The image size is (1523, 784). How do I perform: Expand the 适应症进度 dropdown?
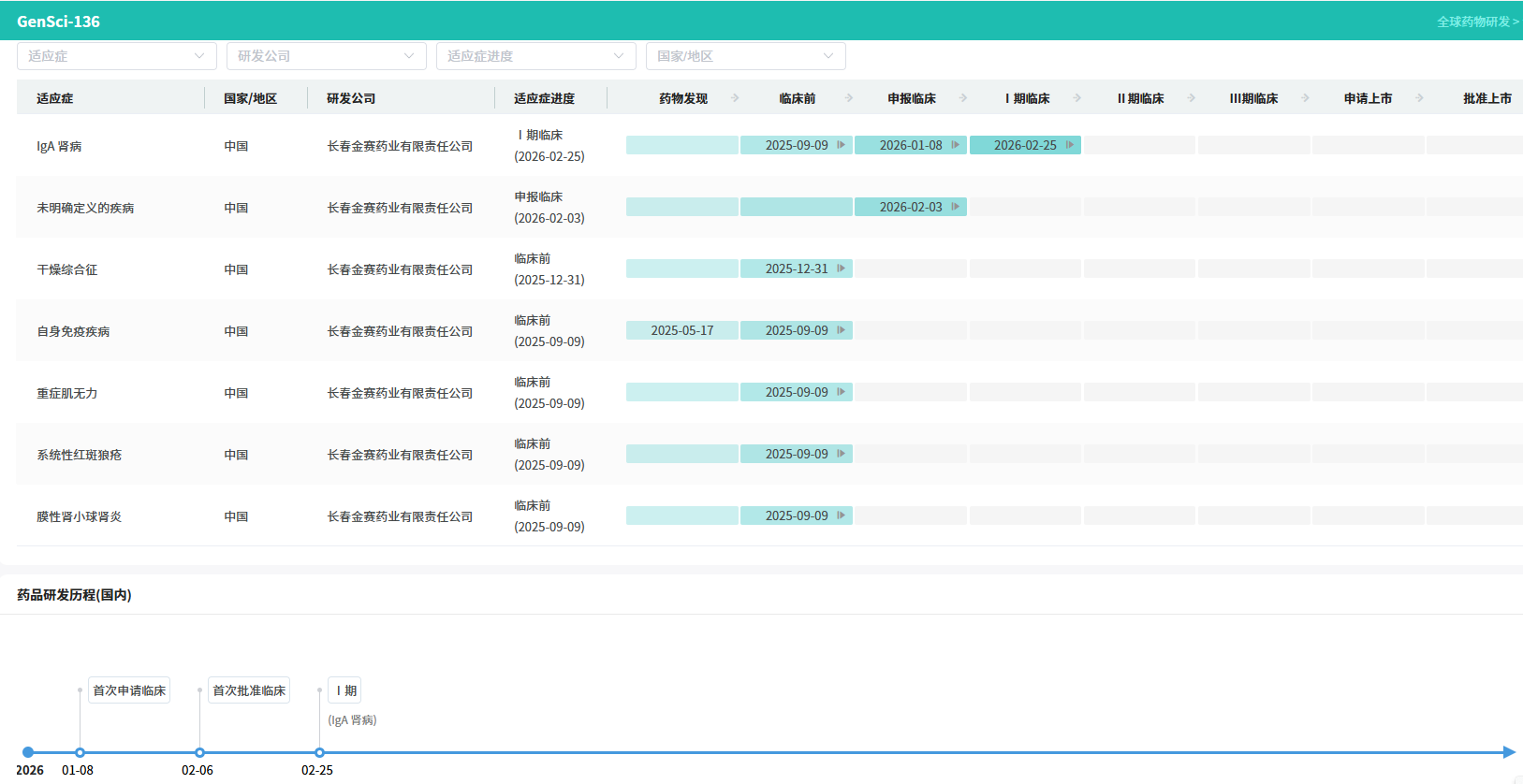click(535, 56)
